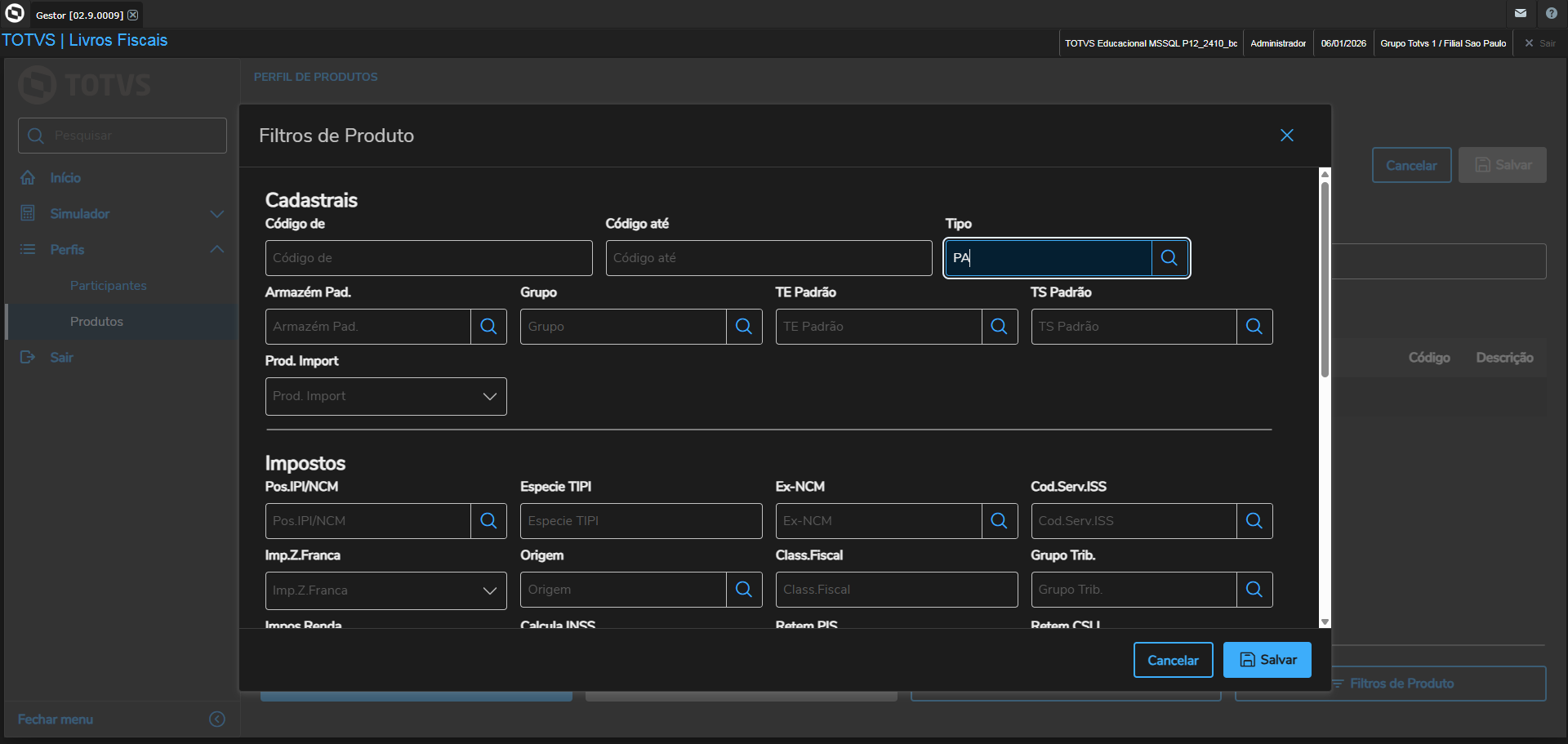Open the Grupo Trib. lookup icon
This screenshot has width=1568, height=744.
1254,590
